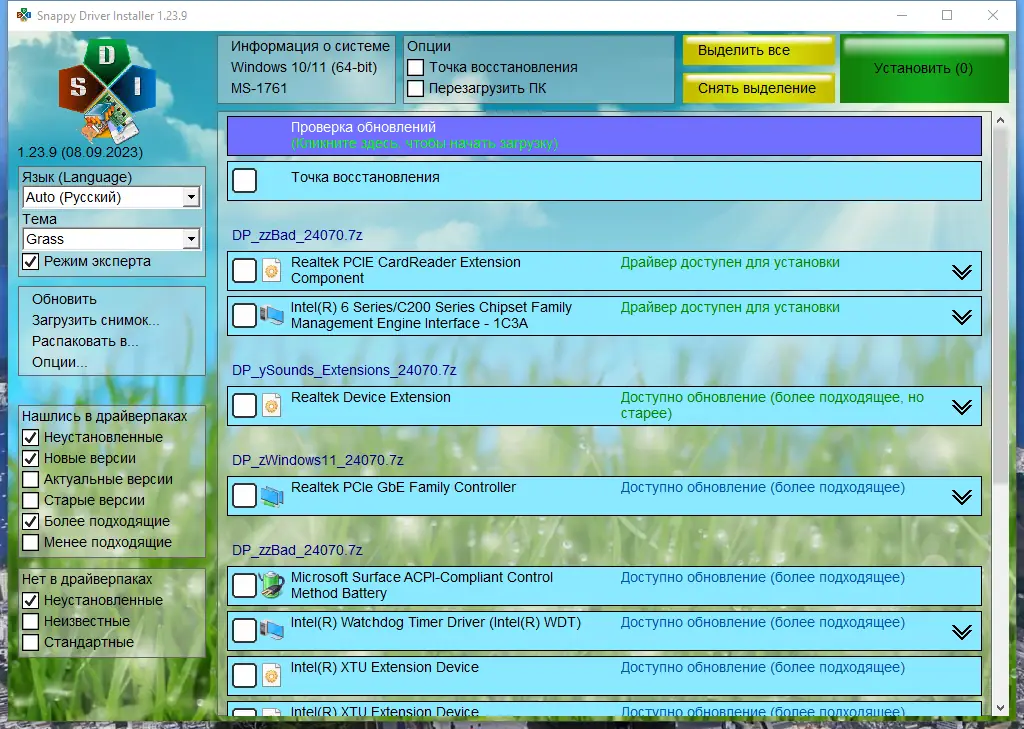Enable Неизвестные filter

click(x=31, y=621)
